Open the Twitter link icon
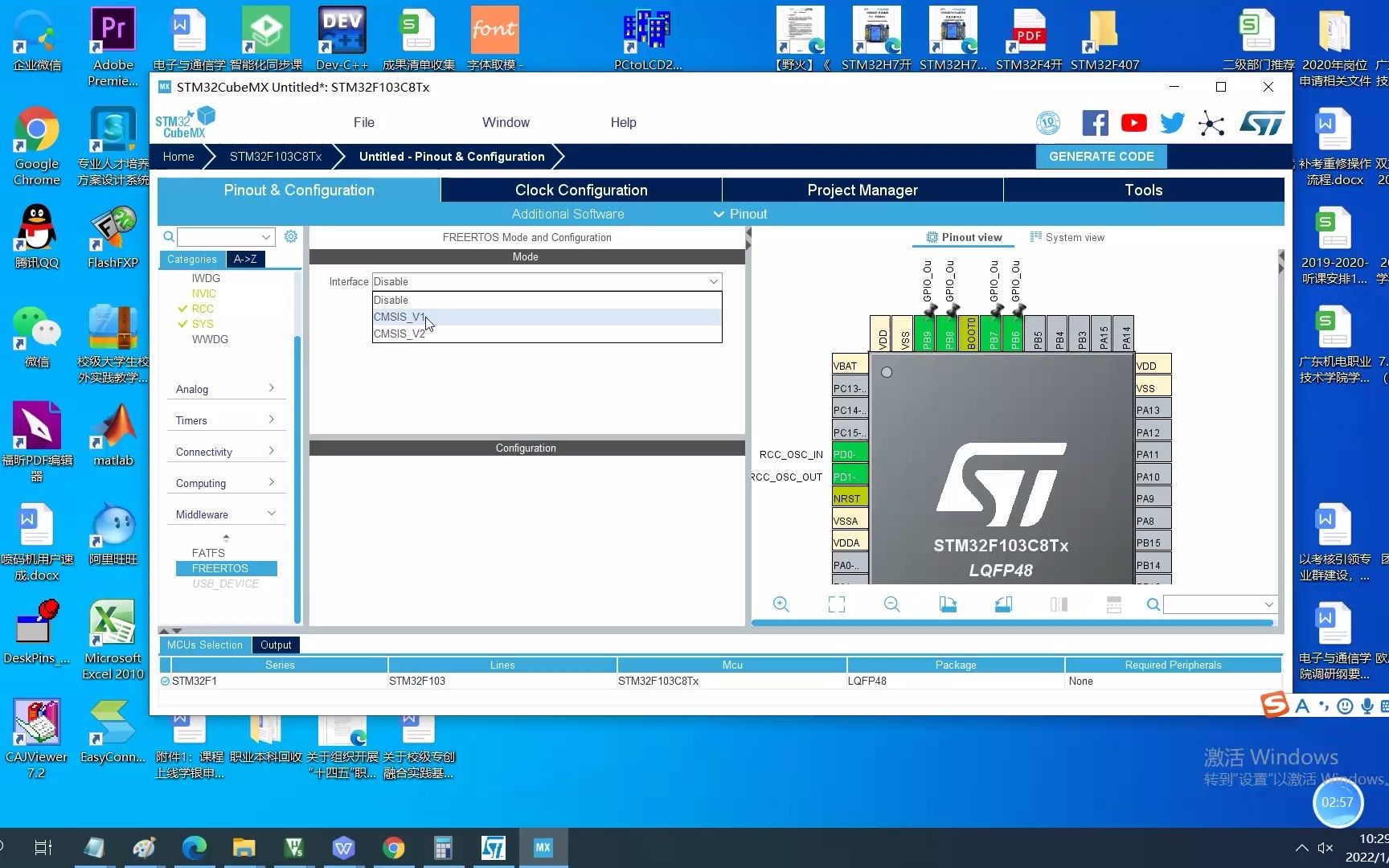1389x868 pixels. click(x=1172, y=123)
